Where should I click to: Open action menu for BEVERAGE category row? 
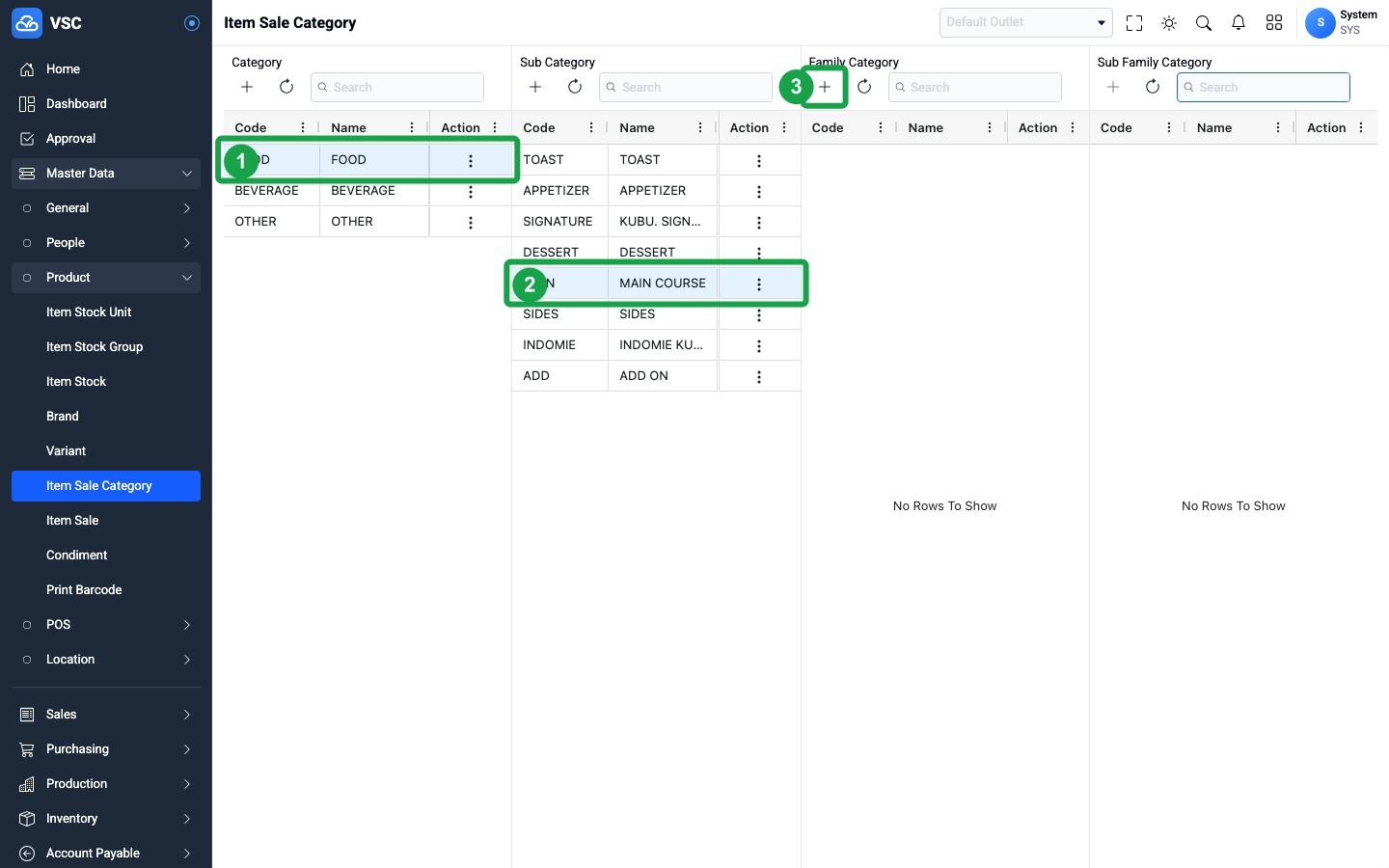471,192
